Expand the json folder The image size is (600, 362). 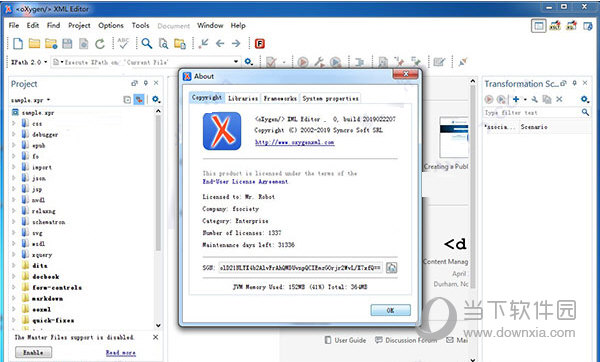click(x=14, y=178)
